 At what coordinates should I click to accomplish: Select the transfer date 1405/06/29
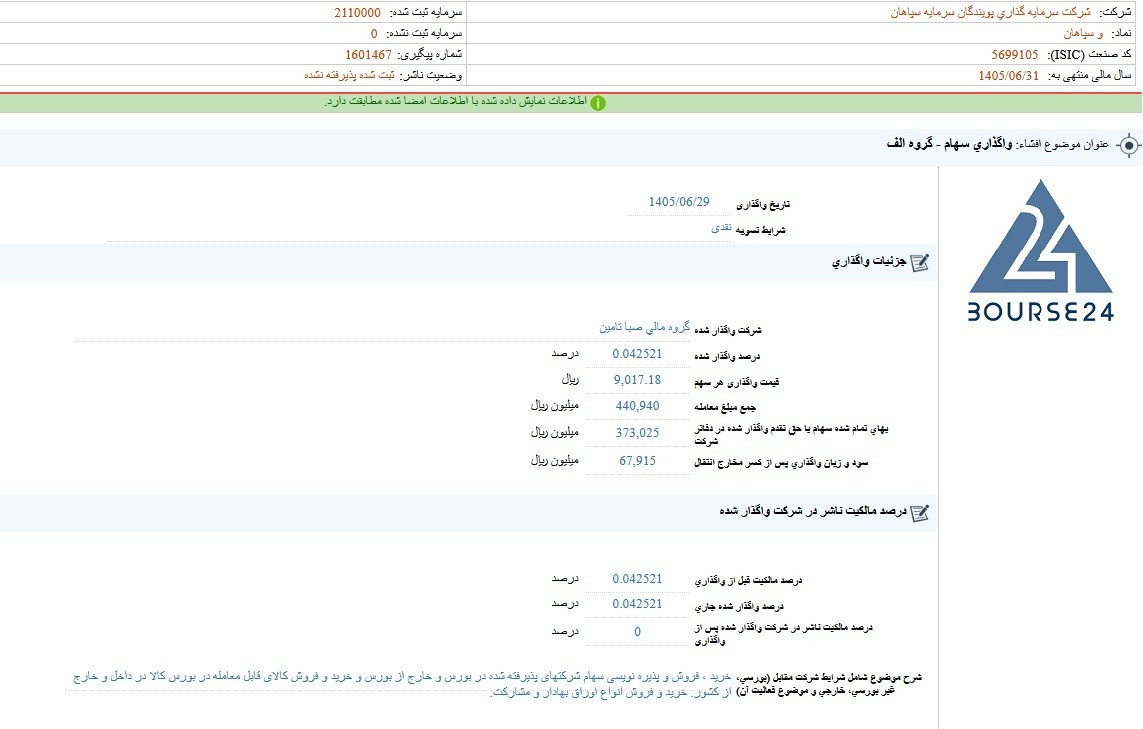click(x=679, y=202)
